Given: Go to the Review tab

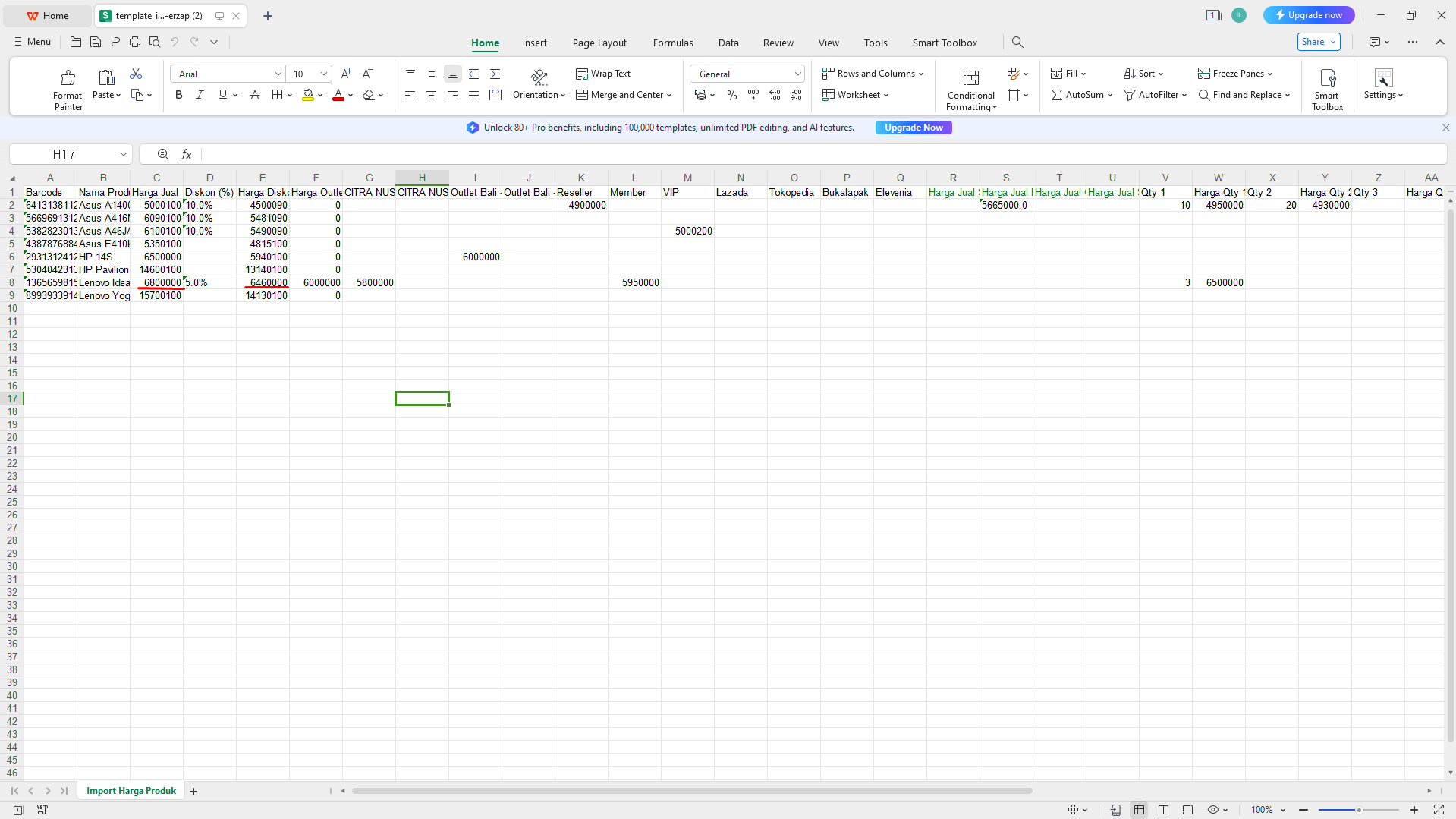Looking at the screenshot, I should tap(778, 43).
